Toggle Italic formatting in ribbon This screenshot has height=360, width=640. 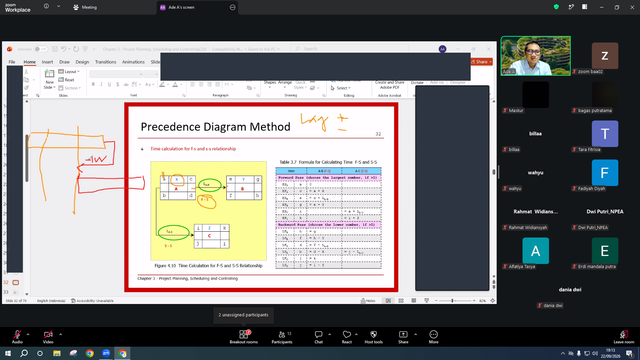[x=101, y=84]
